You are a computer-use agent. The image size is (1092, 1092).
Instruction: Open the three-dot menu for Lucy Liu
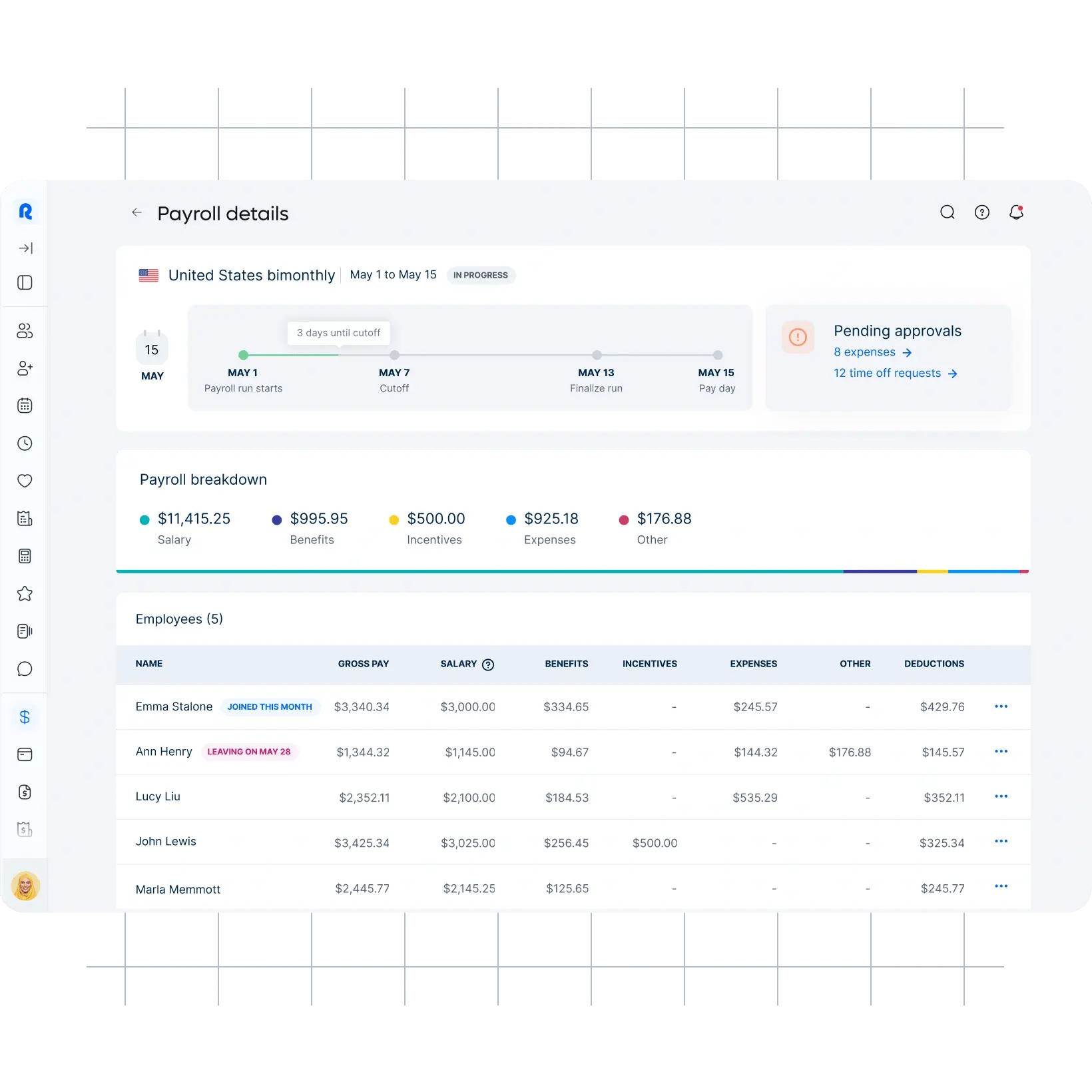point(1001,796)
